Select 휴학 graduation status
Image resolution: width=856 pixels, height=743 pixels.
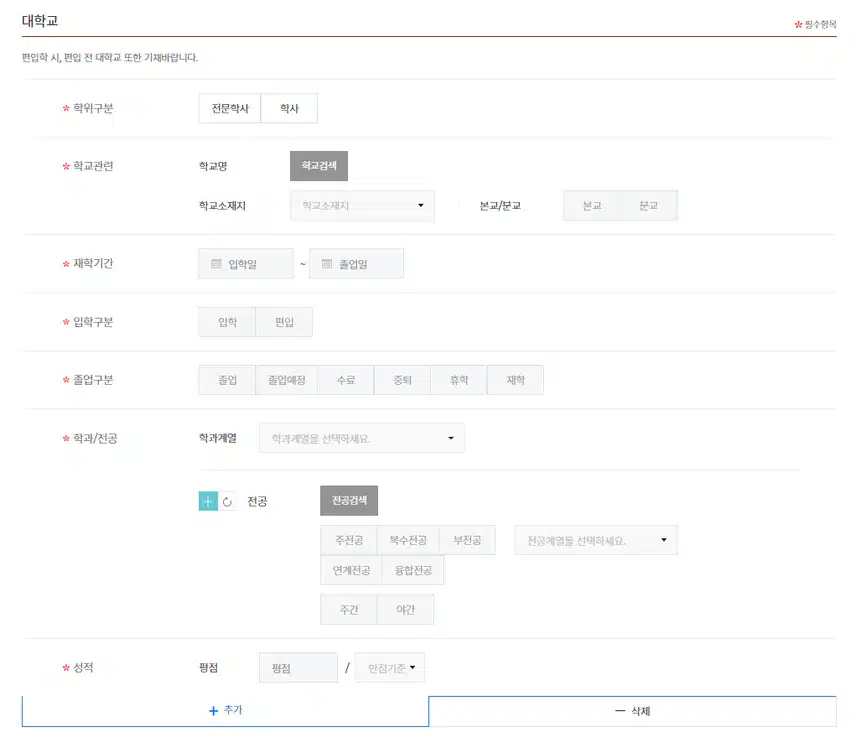(x=459, y=380)
